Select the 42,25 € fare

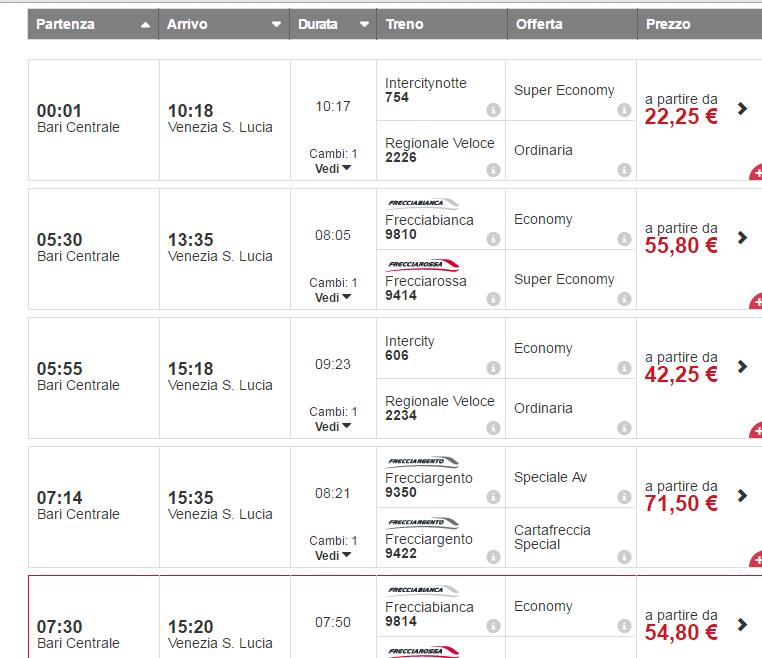(x=681, y=374)
